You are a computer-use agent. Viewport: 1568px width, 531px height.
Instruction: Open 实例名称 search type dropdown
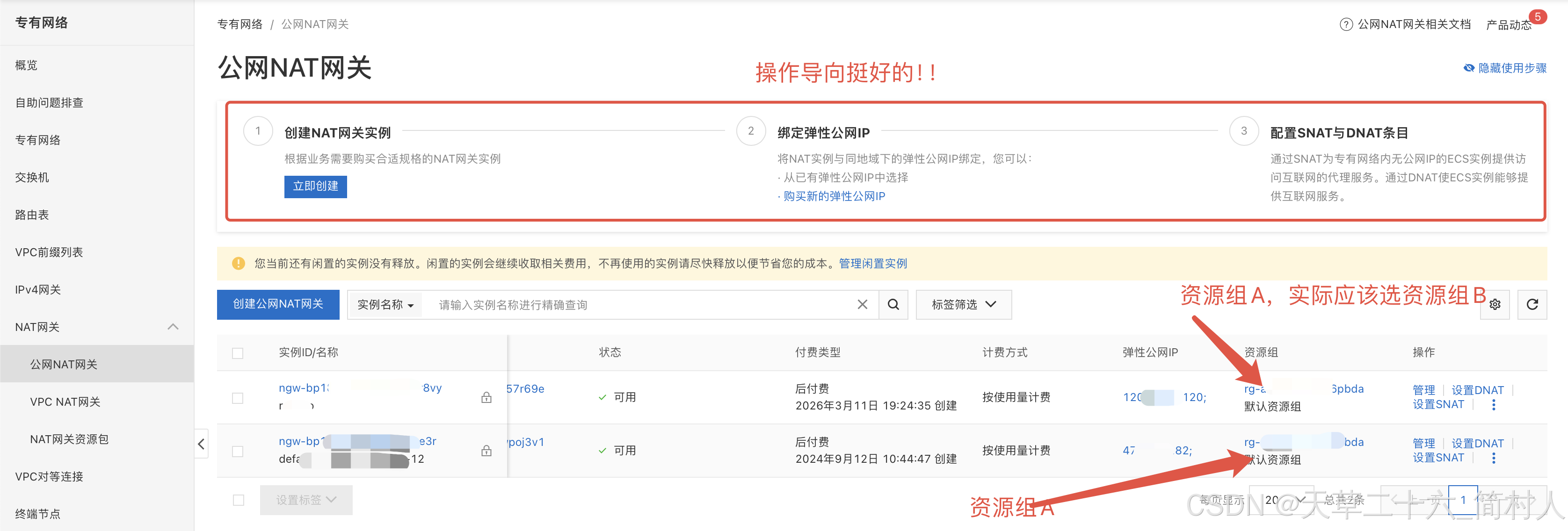pyautogui.click(x=385, y=305)
